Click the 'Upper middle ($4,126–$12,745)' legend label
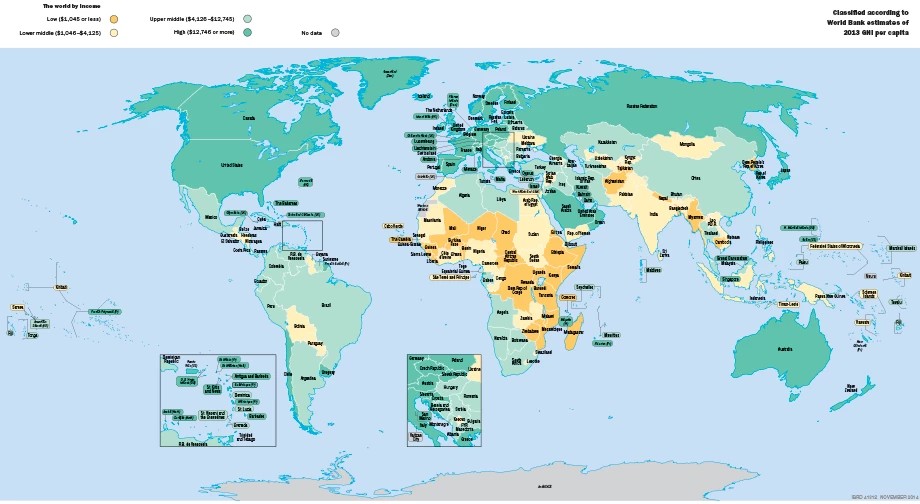 (192, 19)
